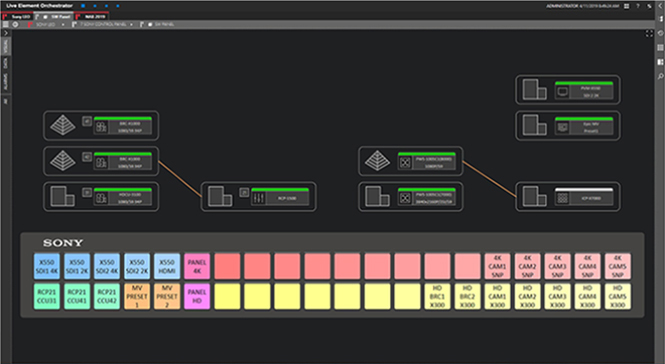665x364 pixels.
Task: Switch to the NAB 2019 tab
Action: click(92, 17)
